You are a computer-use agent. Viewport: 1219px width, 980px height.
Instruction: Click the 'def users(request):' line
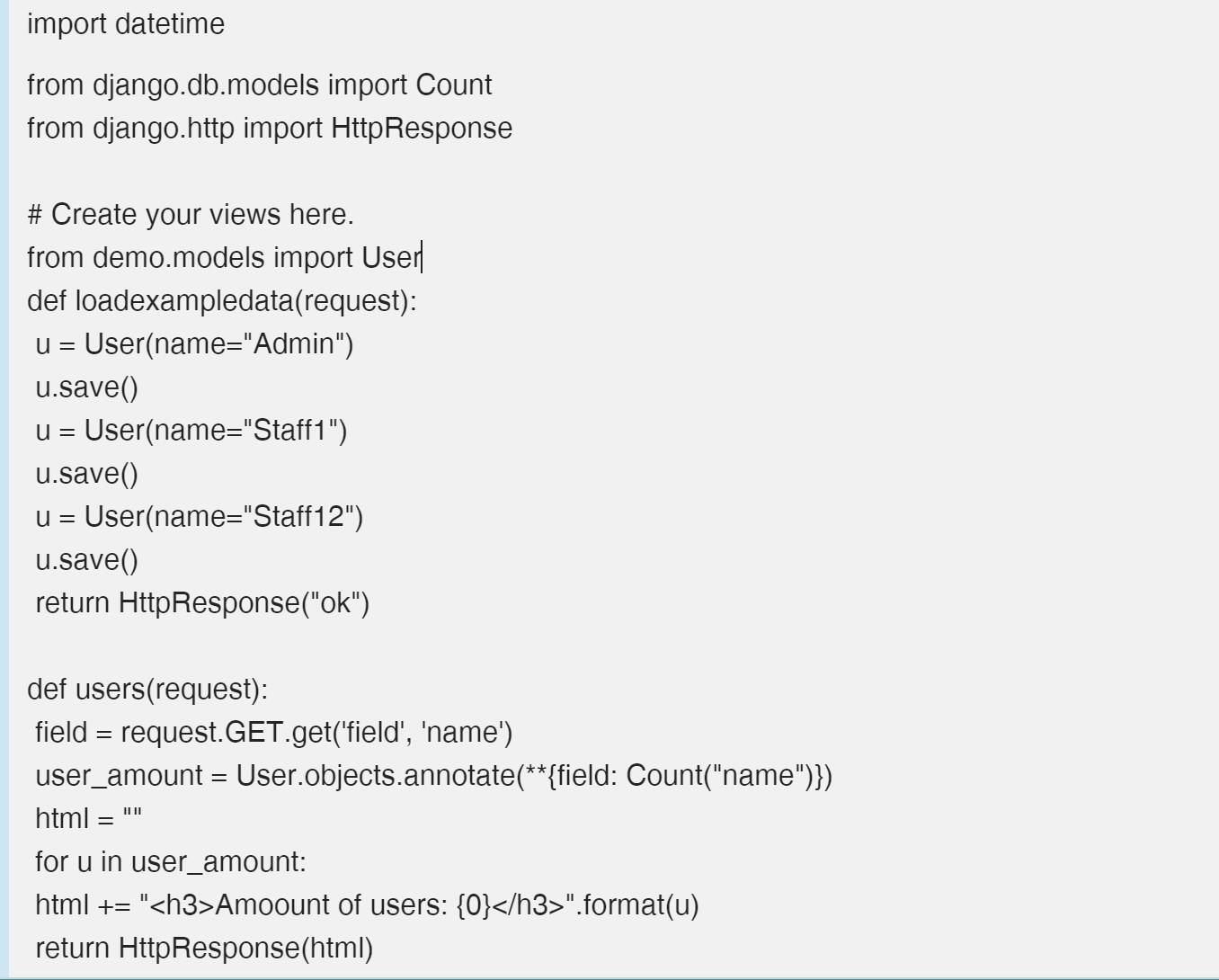coord(147,689)
